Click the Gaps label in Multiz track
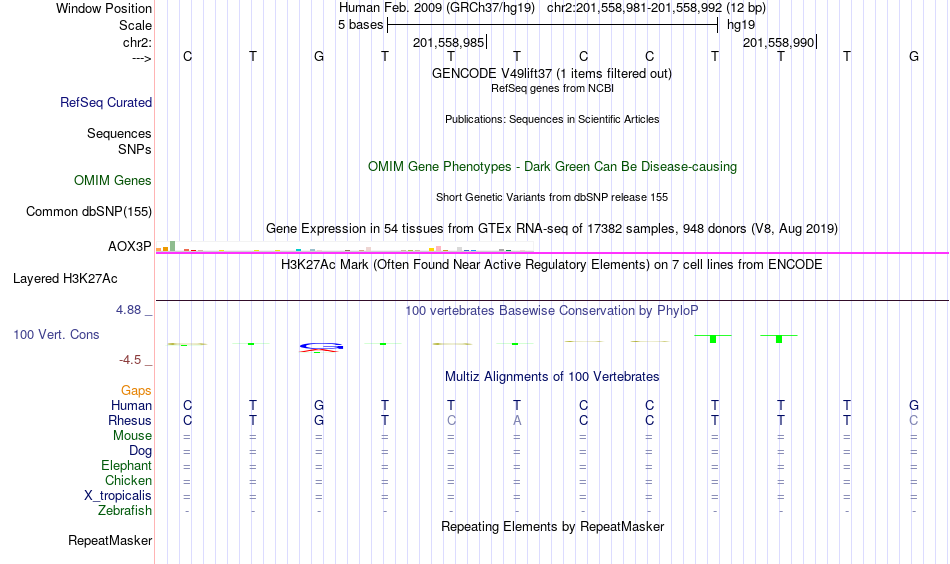 coord(136,391)
